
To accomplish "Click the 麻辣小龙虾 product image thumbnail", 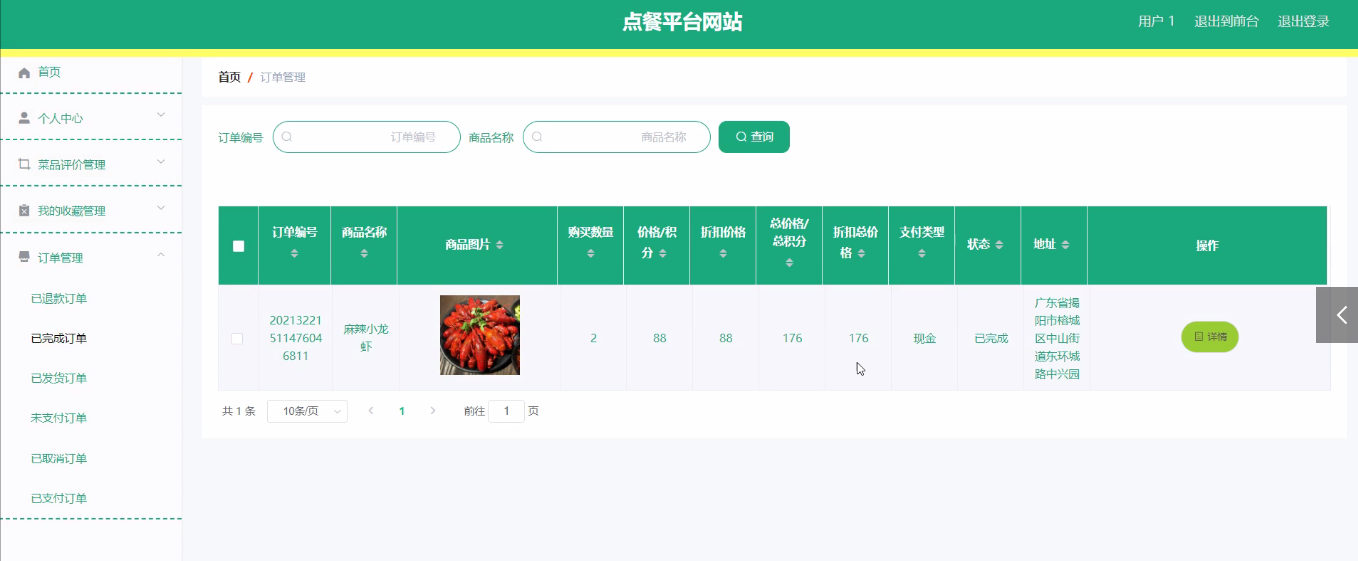I will 480,335.
